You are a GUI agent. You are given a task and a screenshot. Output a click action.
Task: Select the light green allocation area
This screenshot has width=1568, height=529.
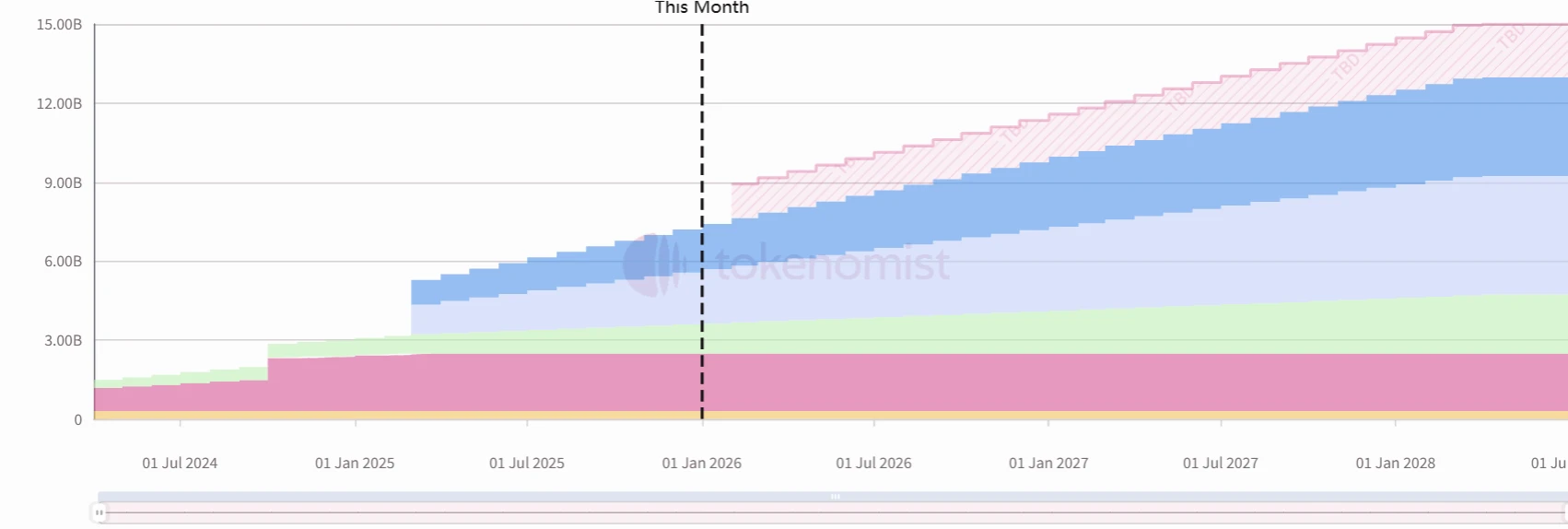coord(1013,334)
